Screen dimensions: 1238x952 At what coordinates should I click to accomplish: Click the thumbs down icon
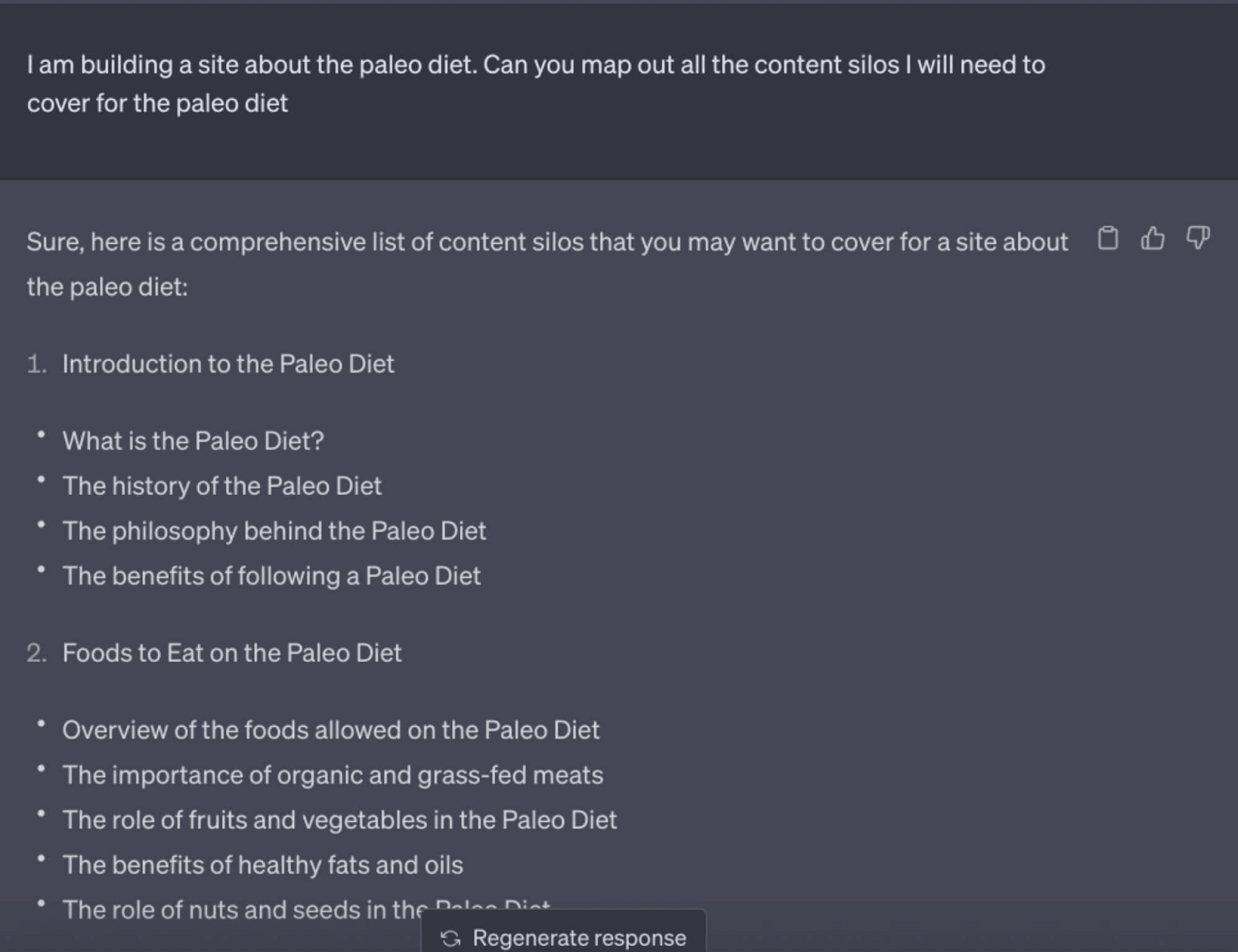[x=1198, y=238]
